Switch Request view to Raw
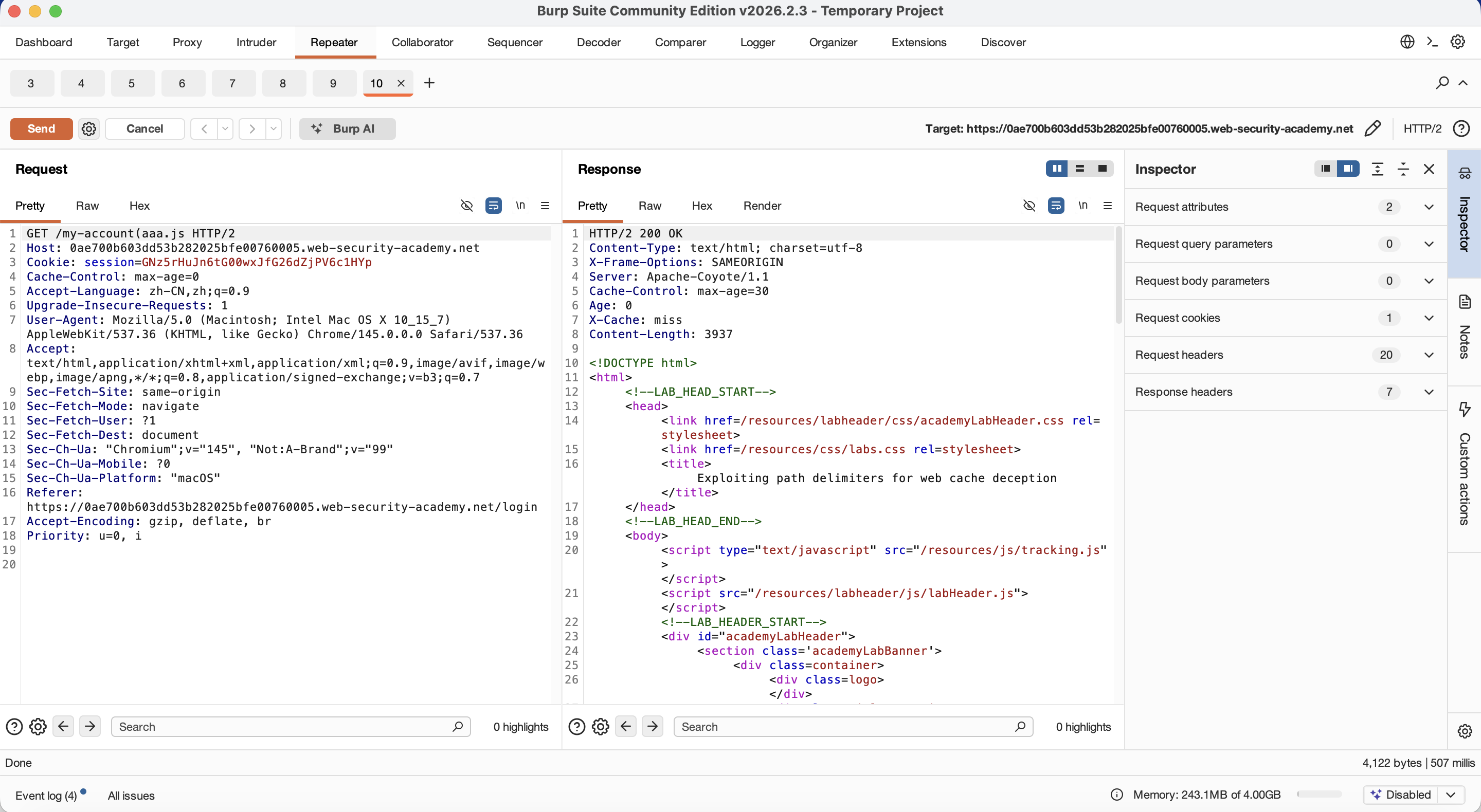The width and height of the screenshot is (1481, 812). point(87,206)
